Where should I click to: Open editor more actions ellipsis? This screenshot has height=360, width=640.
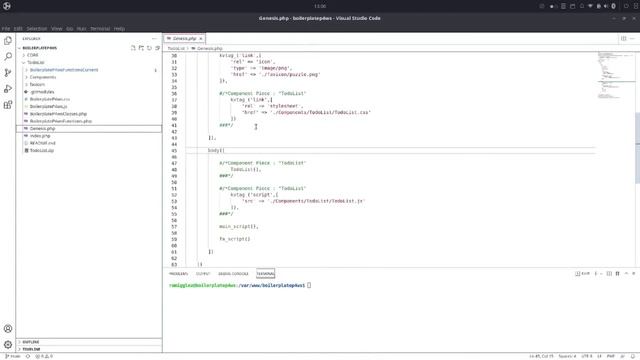pos(632,38)
